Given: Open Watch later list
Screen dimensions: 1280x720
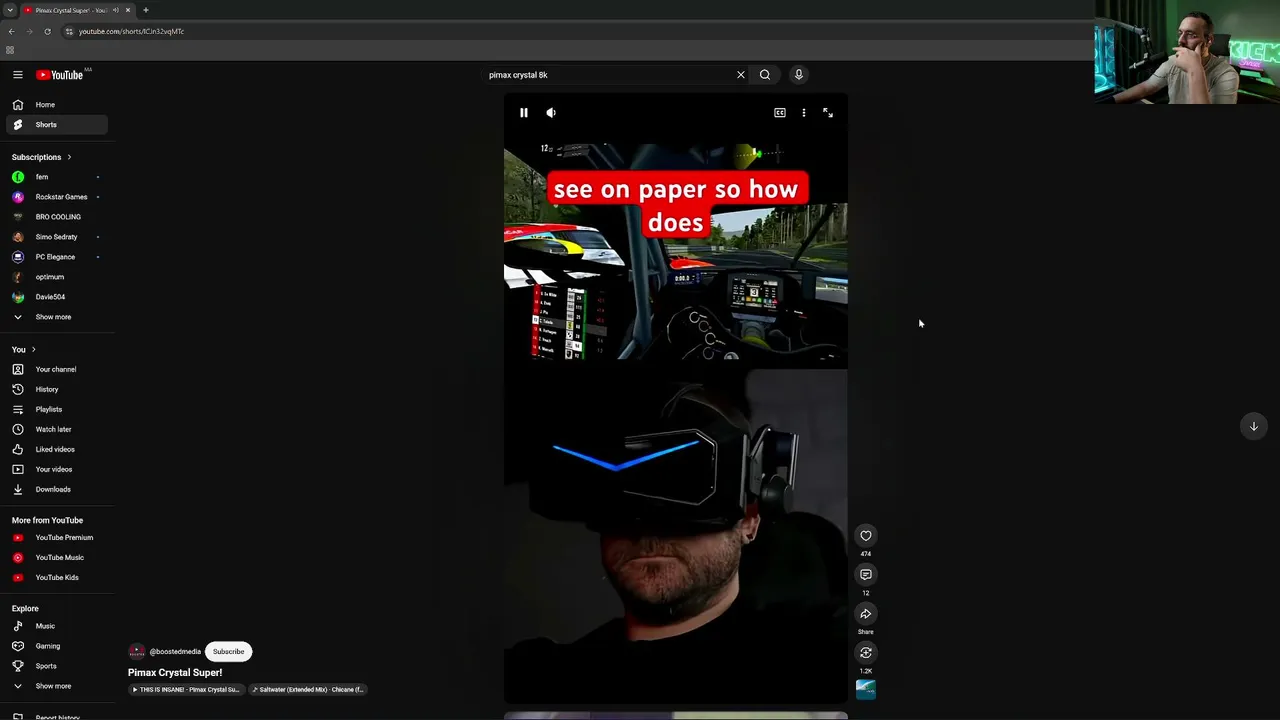Looking at the screenshot, I should tap(56, 430).
